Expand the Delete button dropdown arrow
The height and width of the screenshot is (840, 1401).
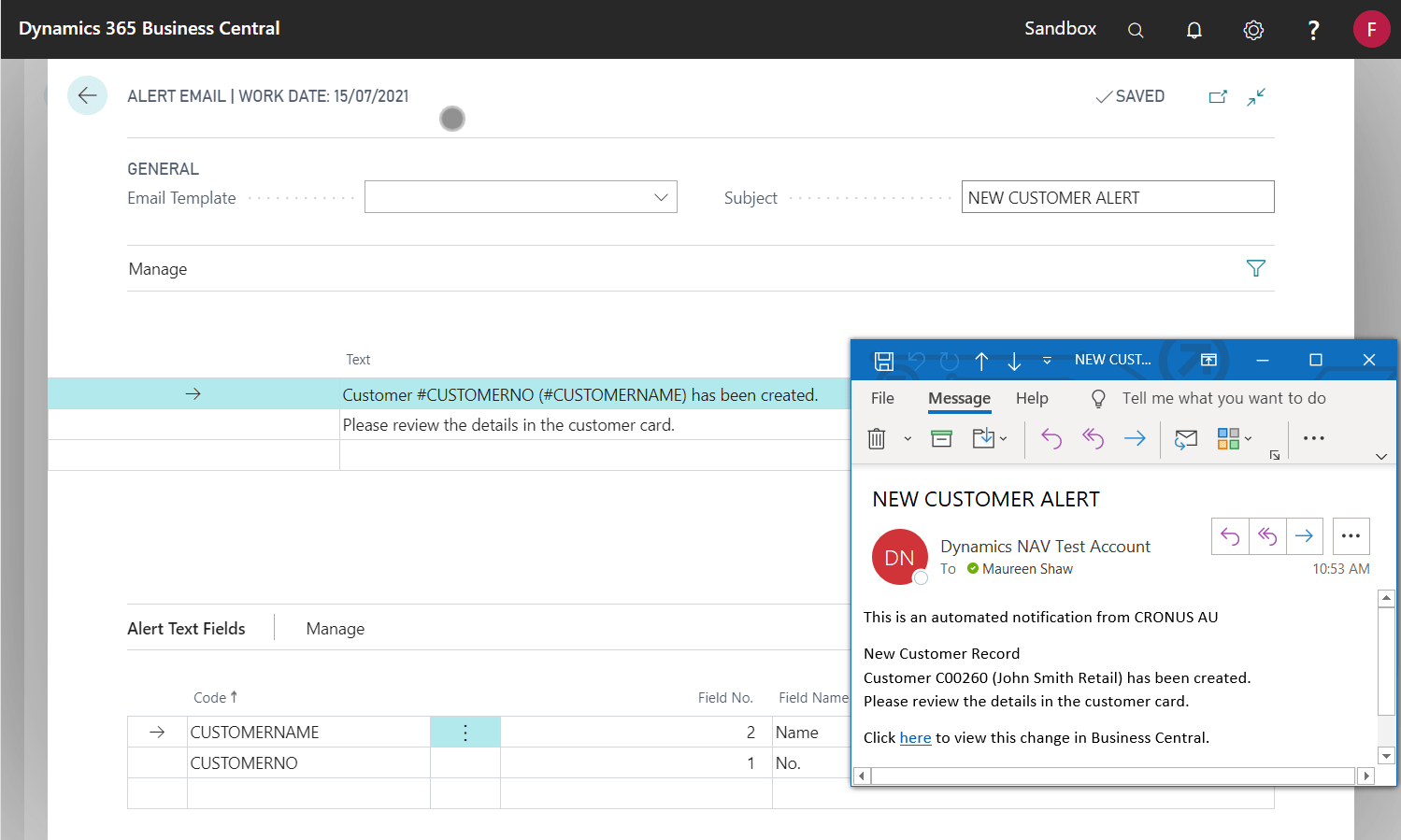(907, 438)
